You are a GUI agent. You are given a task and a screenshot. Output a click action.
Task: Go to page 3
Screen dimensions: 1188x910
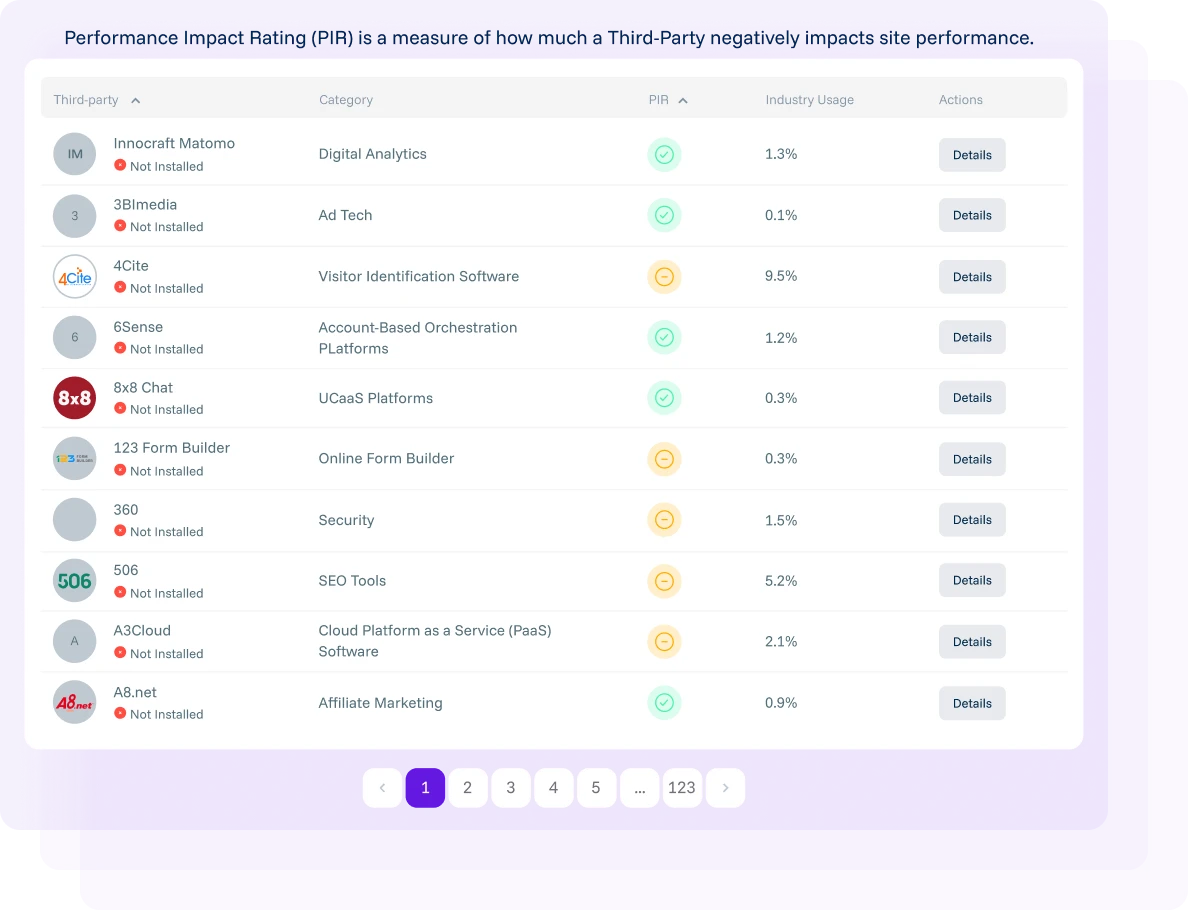tap(511, 788)
